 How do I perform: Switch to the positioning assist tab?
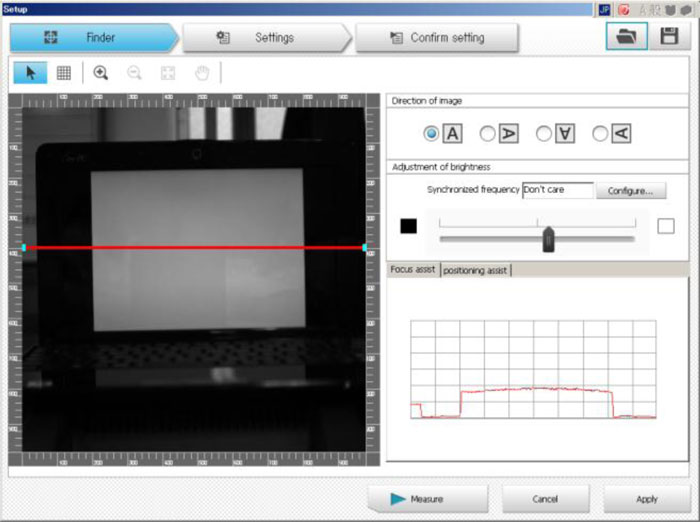[475, 271]
